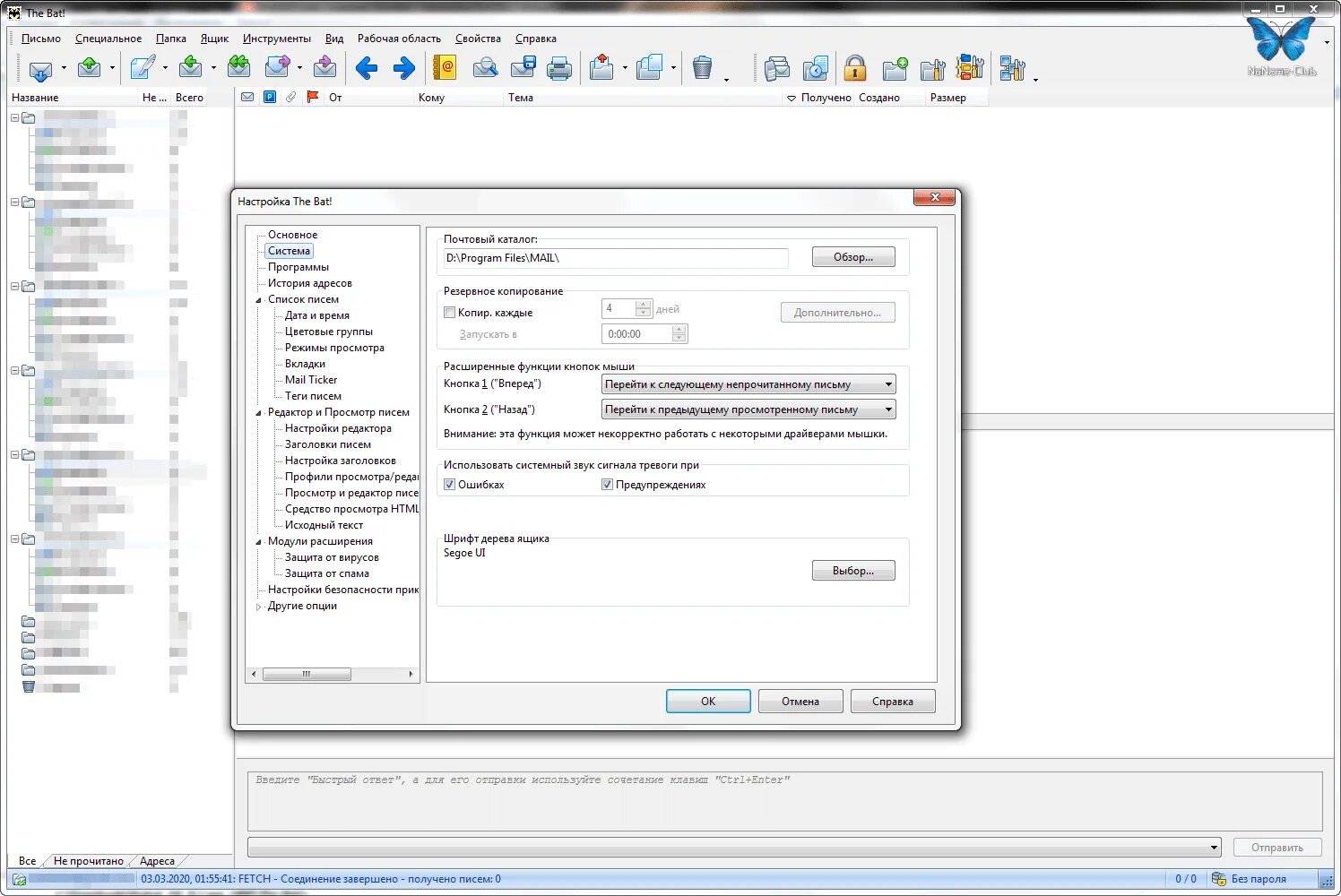Screen dimensions: 1341x896
Task: Click the padlock icon in toolbar
Action: 855,68
